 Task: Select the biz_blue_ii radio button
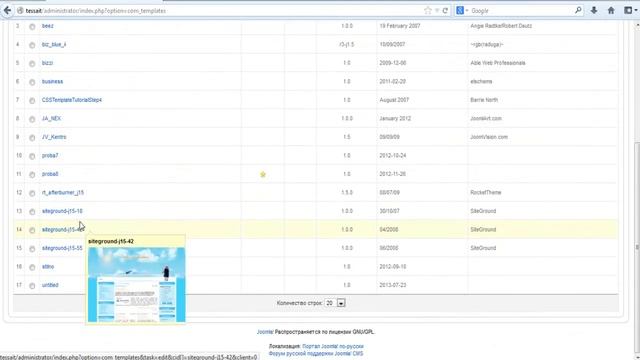point(32,45)
